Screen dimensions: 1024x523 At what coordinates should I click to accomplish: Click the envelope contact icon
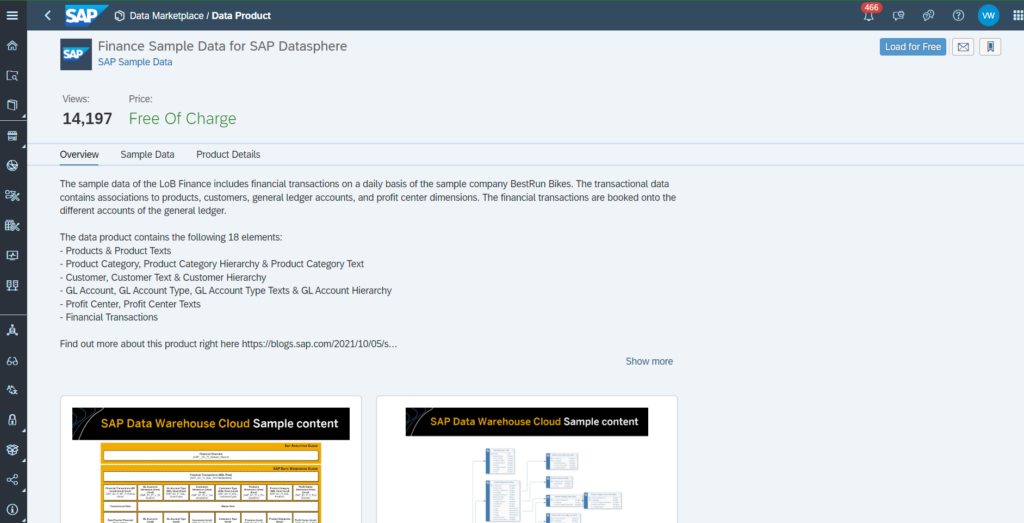962,47
